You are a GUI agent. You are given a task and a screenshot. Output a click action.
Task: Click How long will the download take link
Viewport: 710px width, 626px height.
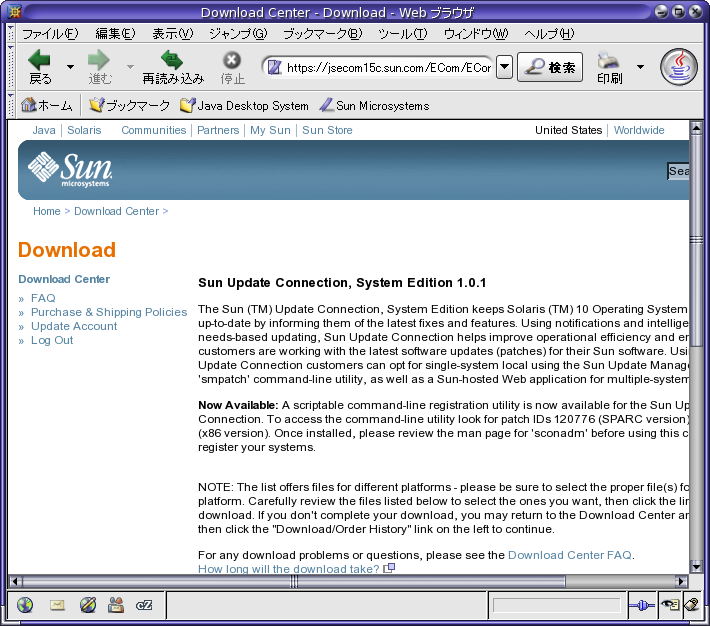288,568
